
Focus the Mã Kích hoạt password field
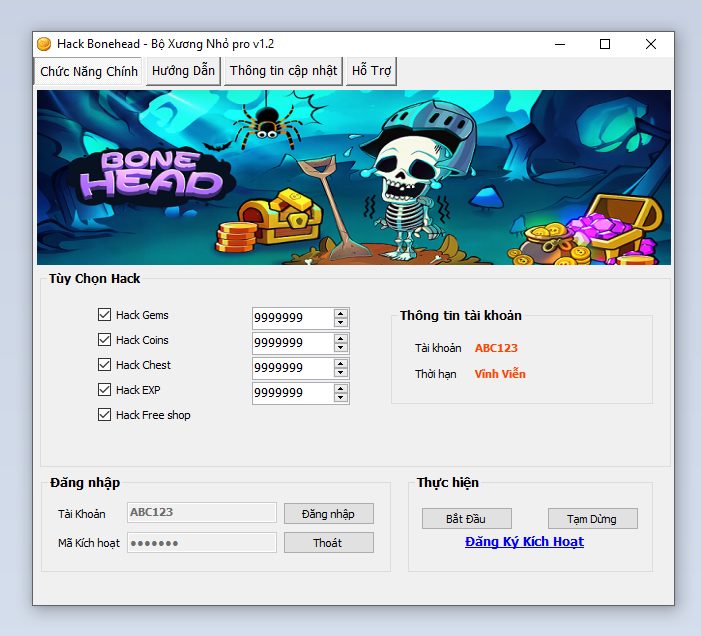(x=201, y=543)
